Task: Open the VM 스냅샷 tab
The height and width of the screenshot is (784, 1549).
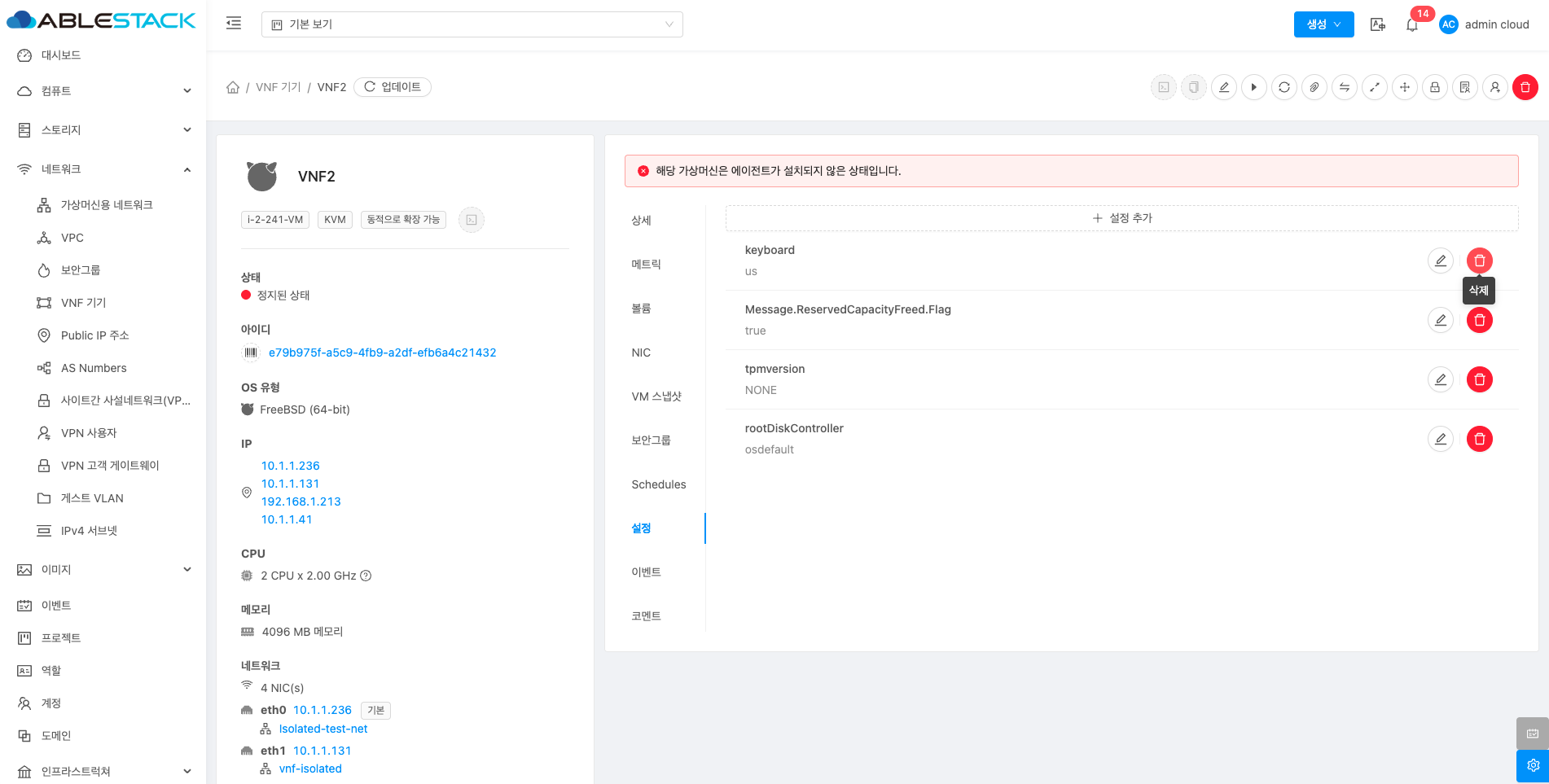Action: [656, 396]
